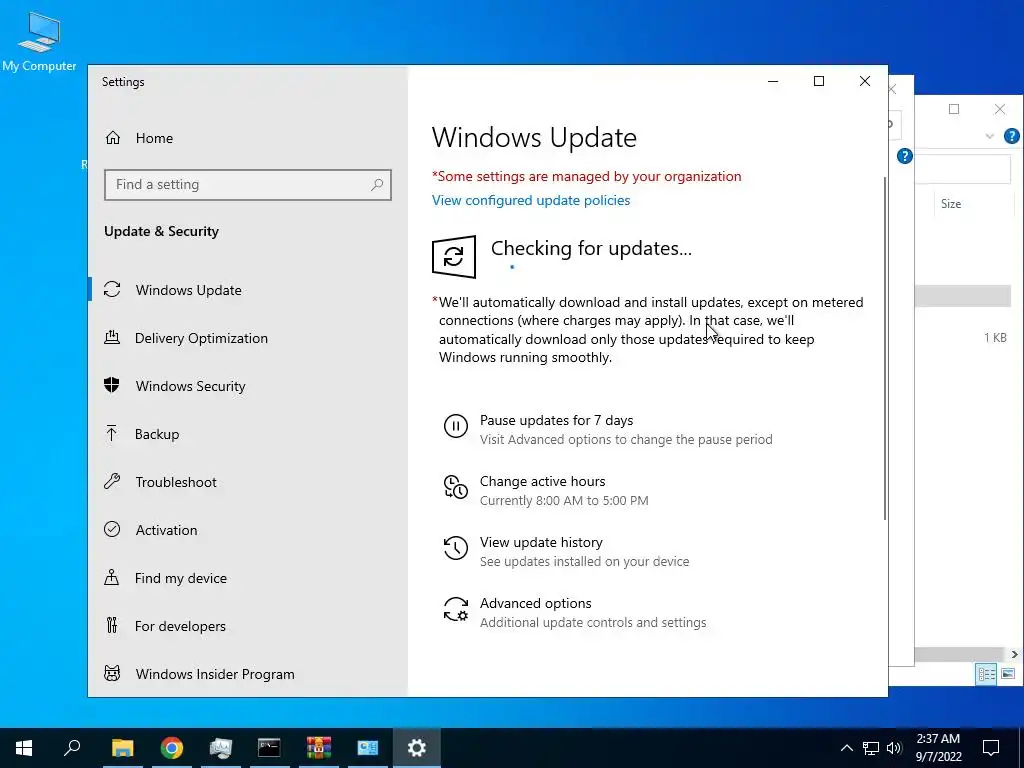Switch to large icons view in File Explorer window
This screenshot has height=768, width=1024.
(x=1008, y=674)
